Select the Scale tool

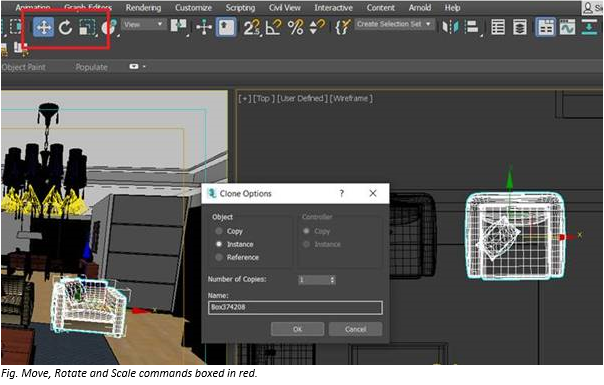click(x=87, y=27)
